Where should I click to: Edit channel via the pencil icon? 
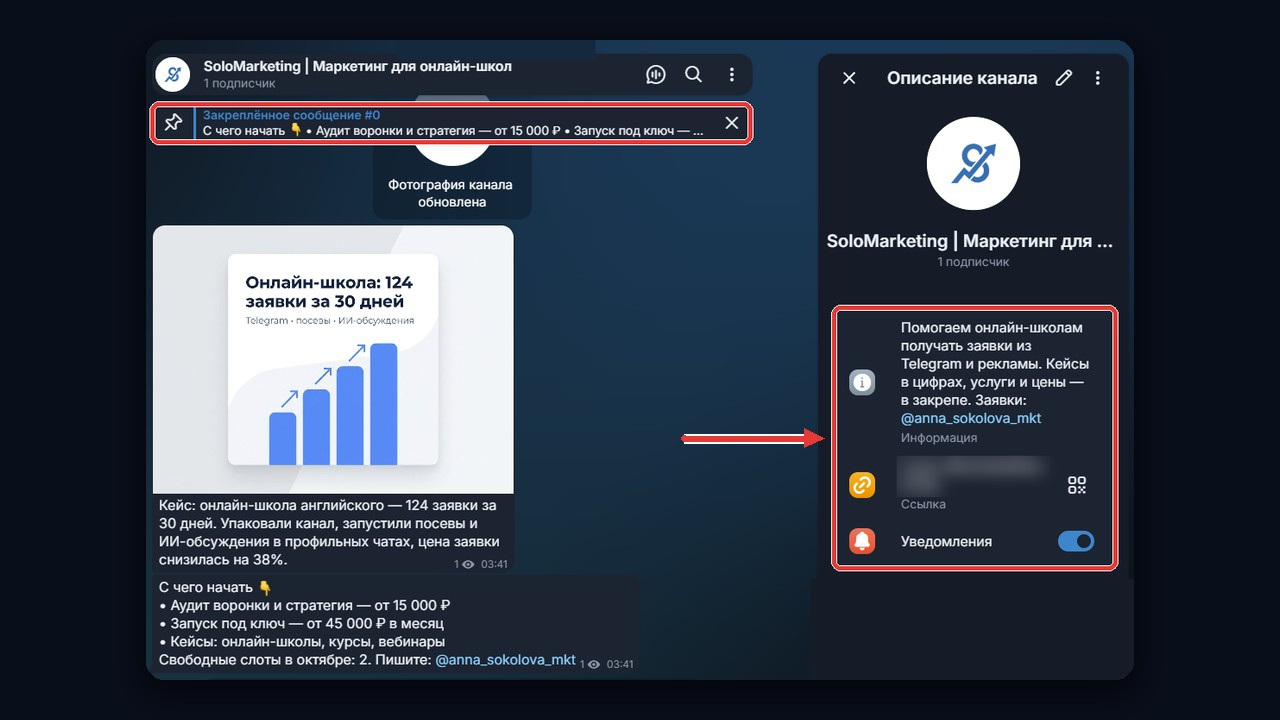(1064, 78)
